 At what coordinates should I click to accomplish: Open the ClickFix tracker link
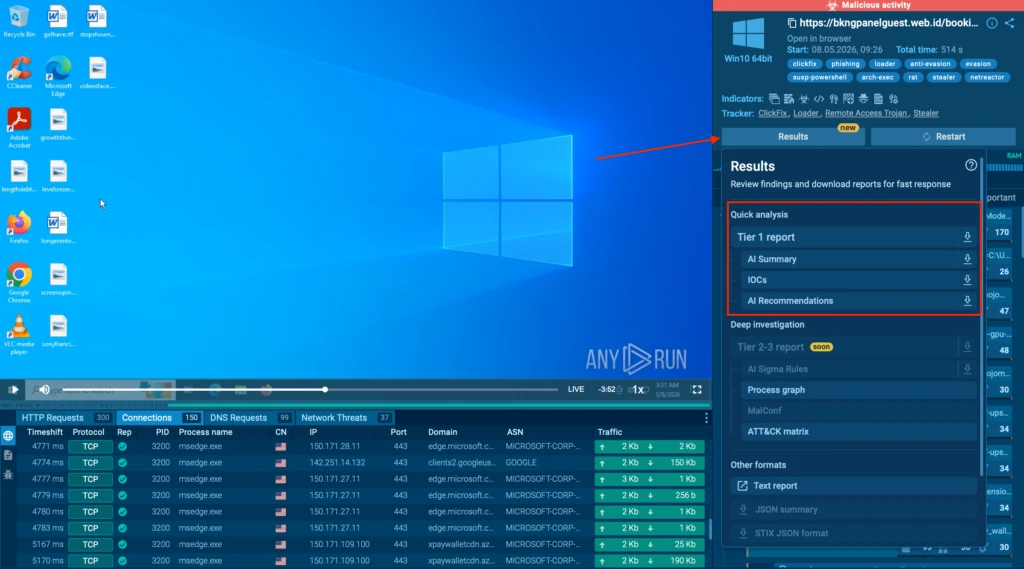(x=773, y=114)
